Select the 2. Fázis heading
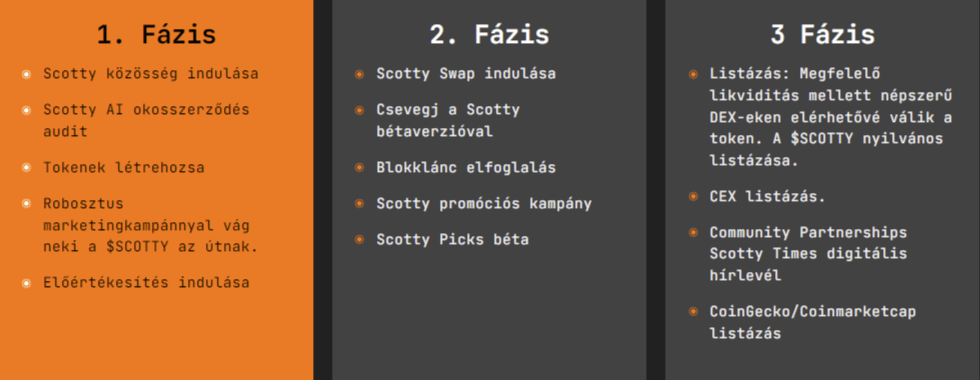Viewport: 980px width, 380px height. [x=489, y=34]
